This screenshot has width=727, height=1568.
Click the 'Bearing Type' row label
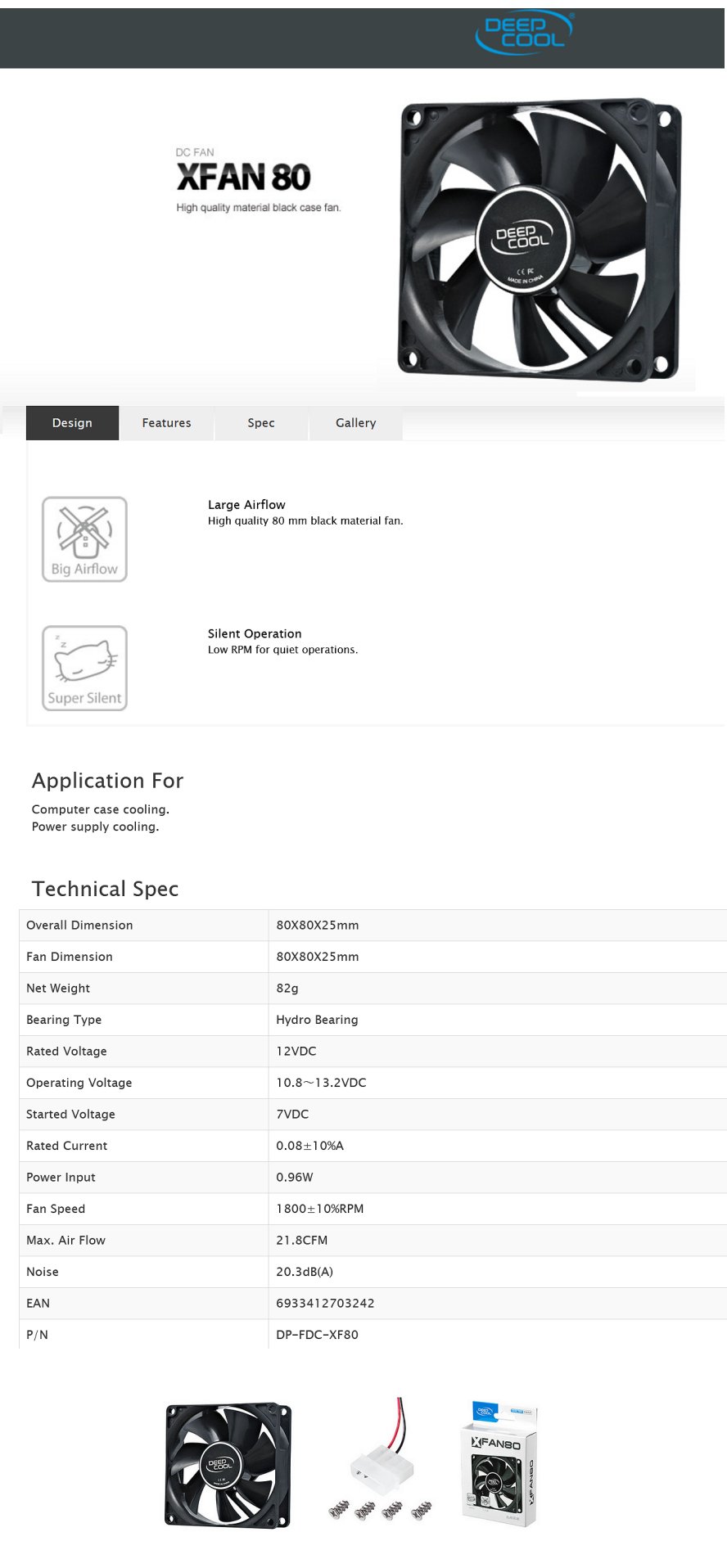coord(64,1020)
